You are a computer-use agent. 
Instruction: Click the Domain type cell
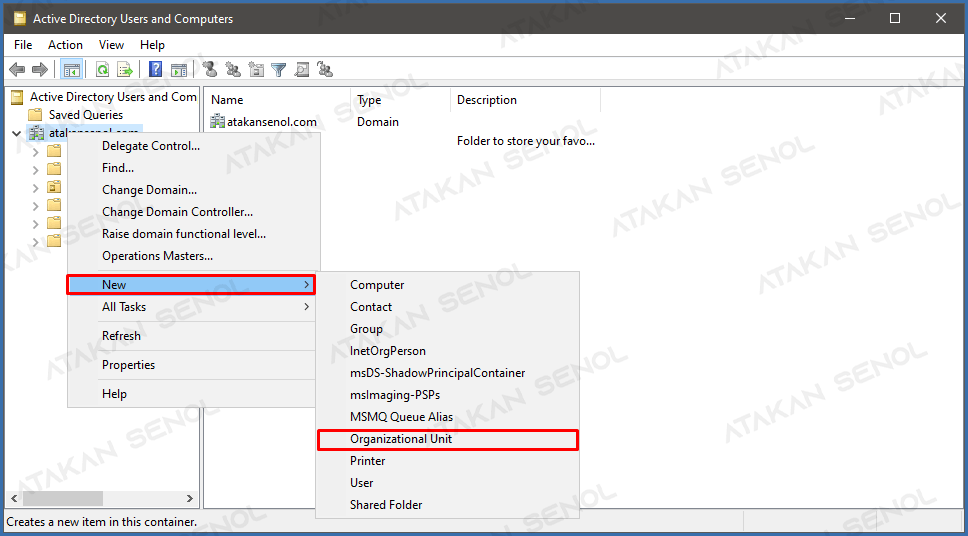click(x=378, y=122)
